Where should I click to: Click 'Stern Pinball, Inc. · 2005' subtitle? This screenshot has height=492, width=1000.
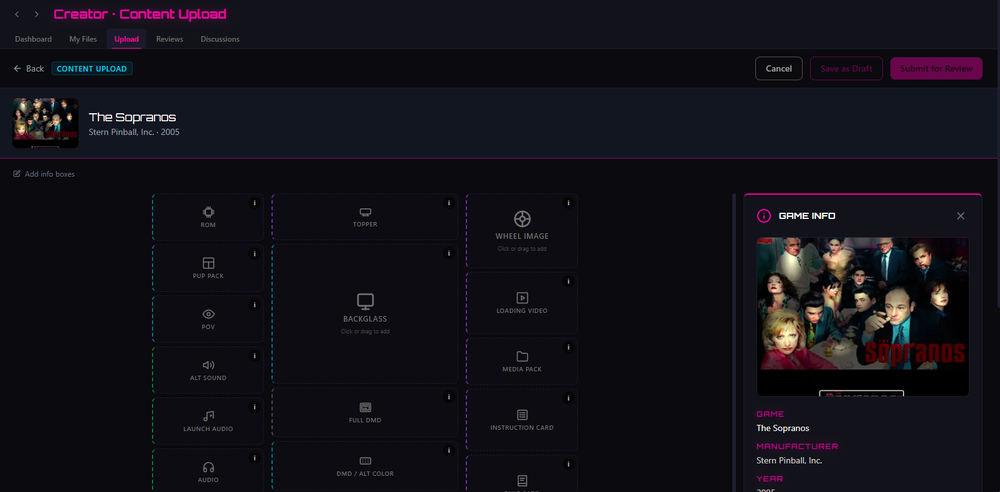point(134,132)
